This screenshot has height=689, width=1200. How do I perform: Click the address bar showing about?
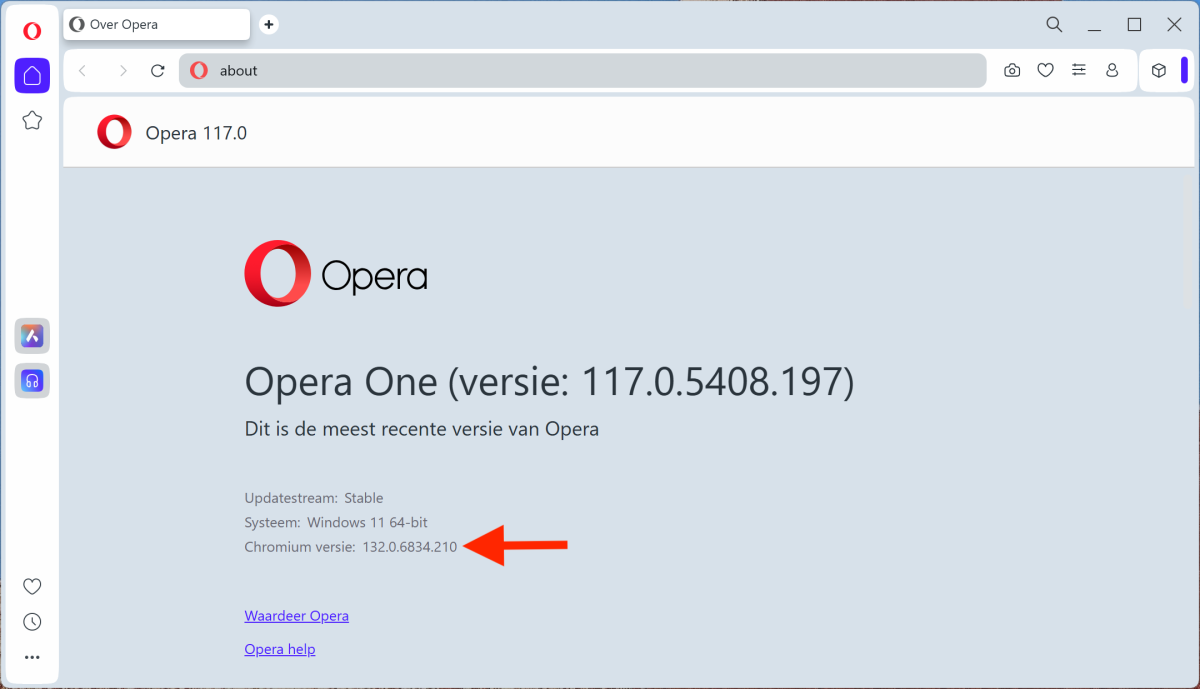point(580,70)
